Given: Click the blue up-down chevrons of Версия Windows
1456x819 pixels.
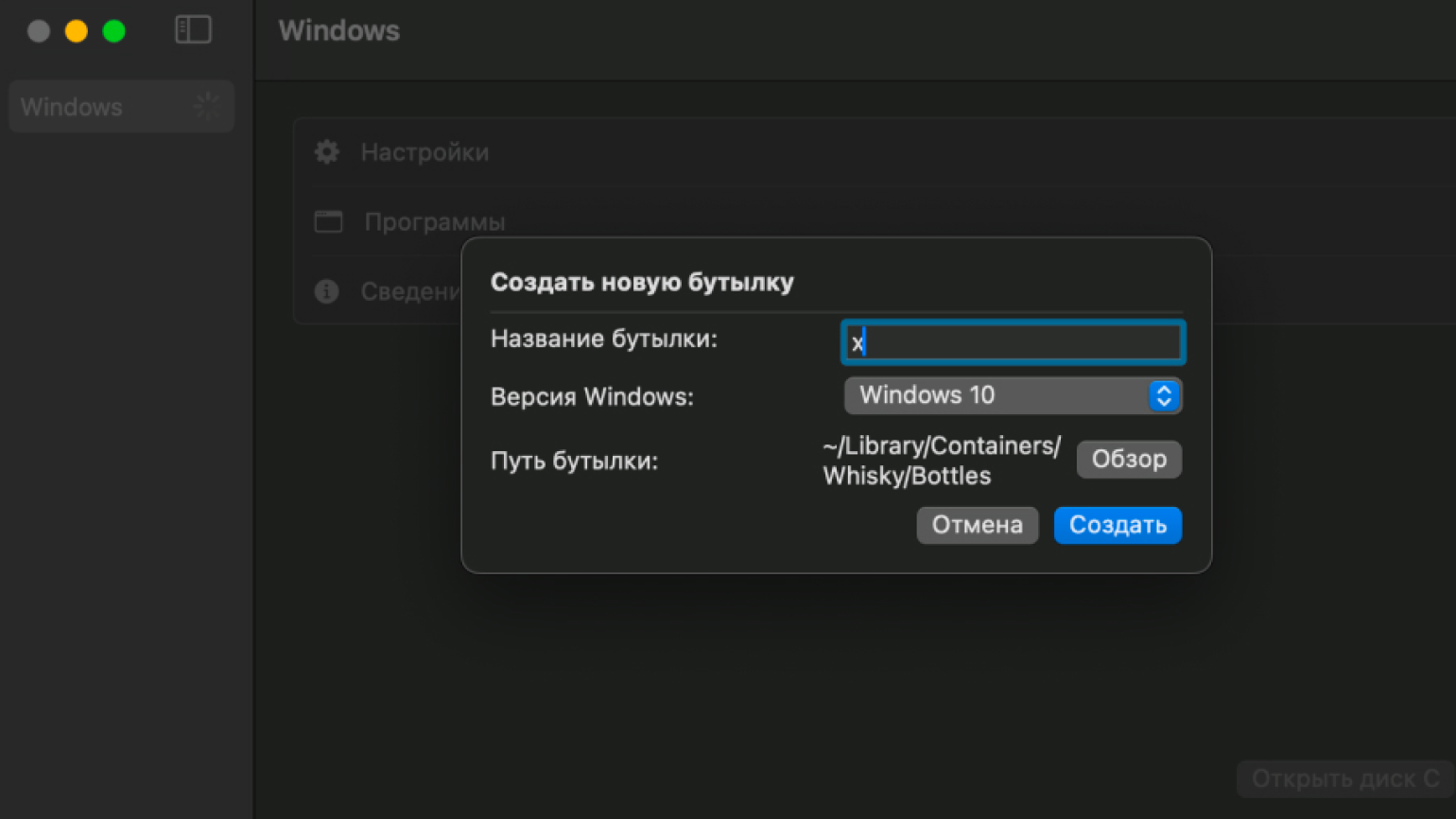Looking at the screenshot, I should tap(1164, 396).
